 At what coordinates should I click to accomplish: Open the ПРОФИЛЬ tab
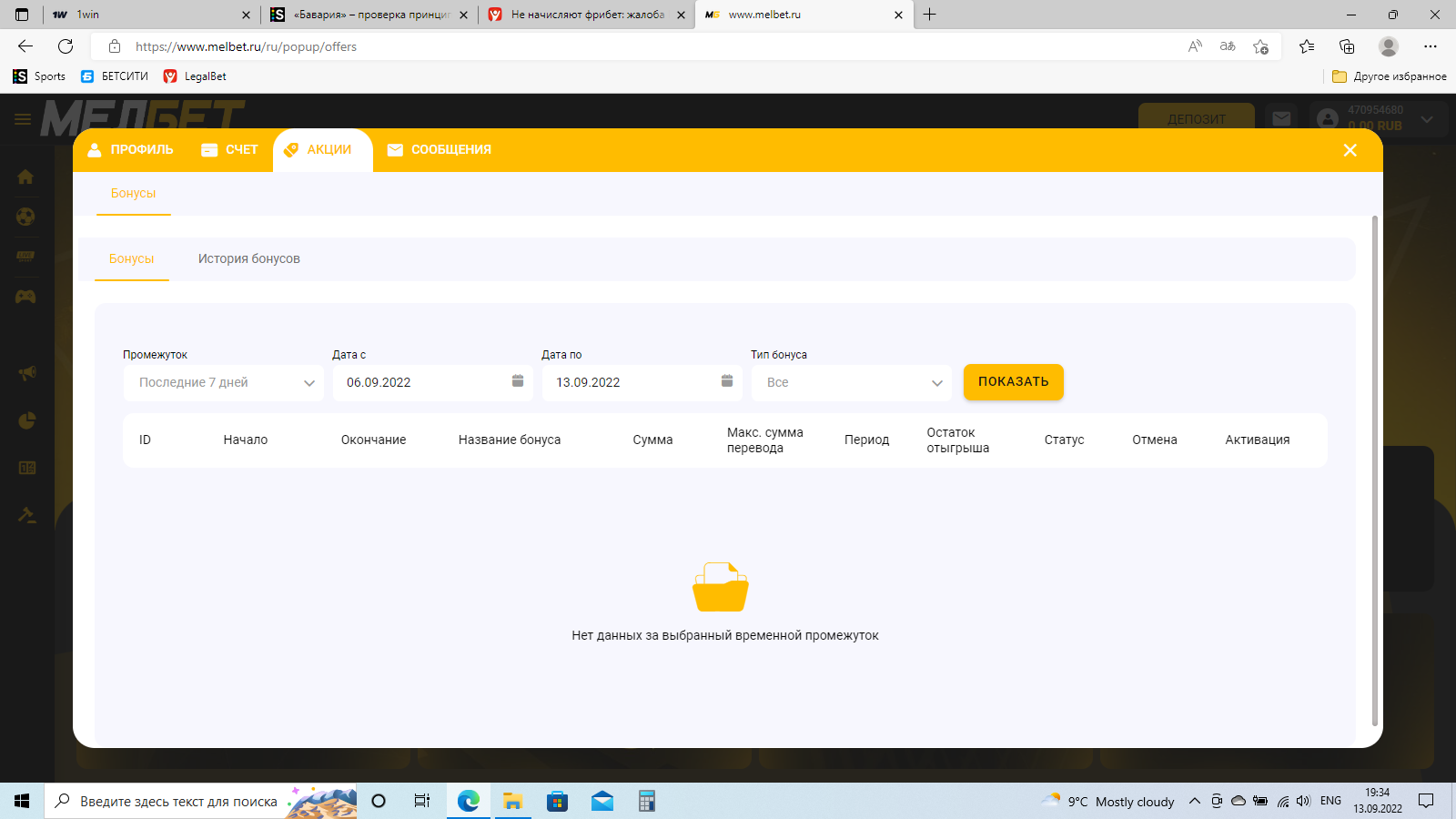click(131, 150)
